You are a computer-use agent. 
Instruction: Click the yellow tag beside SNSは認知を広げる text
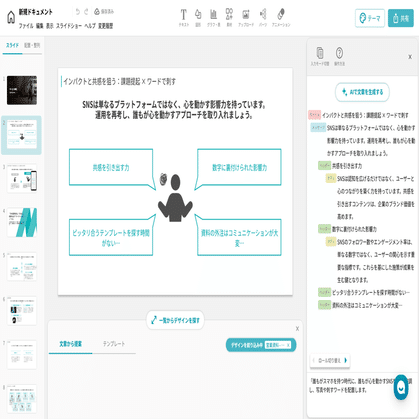331,178
